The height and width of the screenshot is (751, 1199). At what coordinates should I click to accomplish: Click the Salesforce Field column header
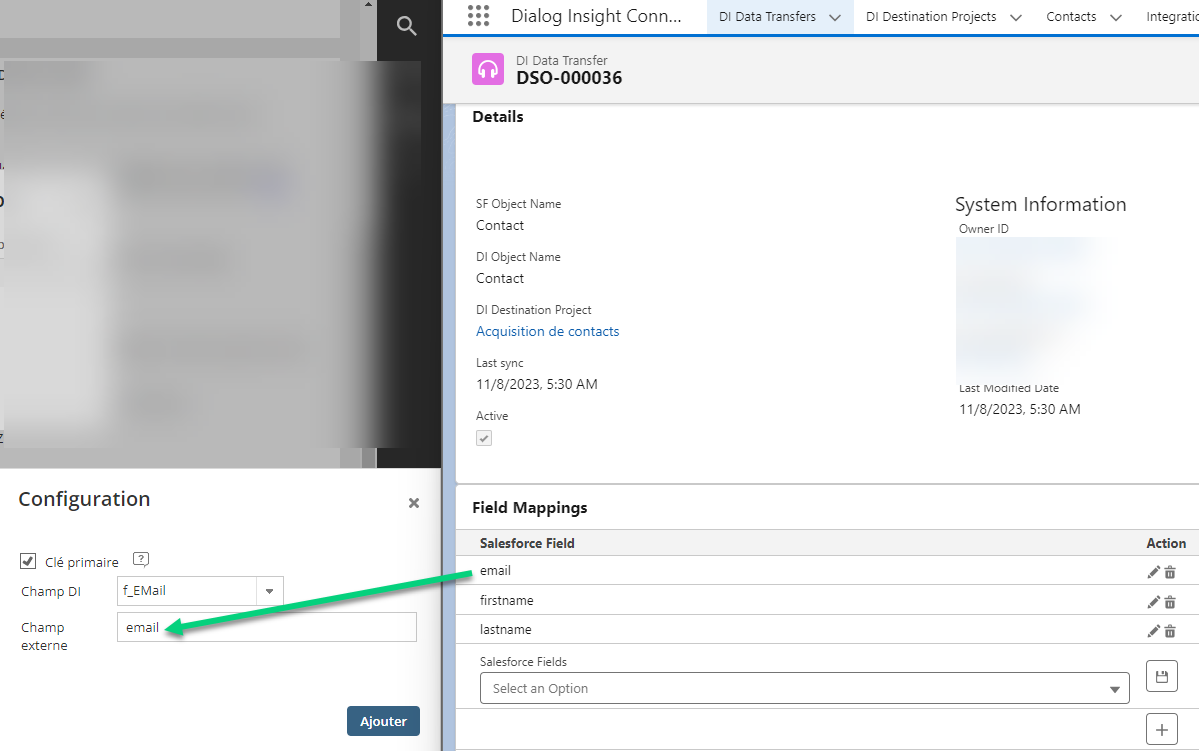click(x=527, y=543)
